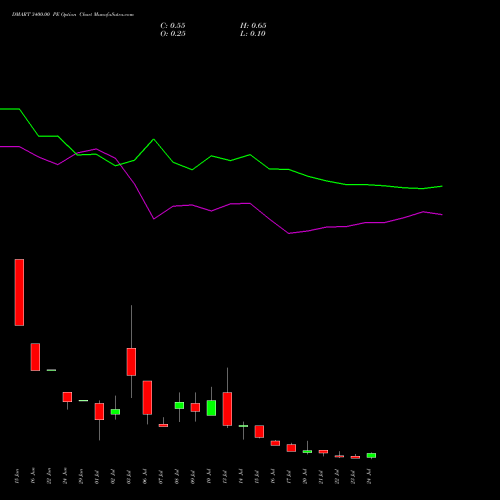Click the green candle above 10 Jul
500x500 pixels.
point(211,408)
